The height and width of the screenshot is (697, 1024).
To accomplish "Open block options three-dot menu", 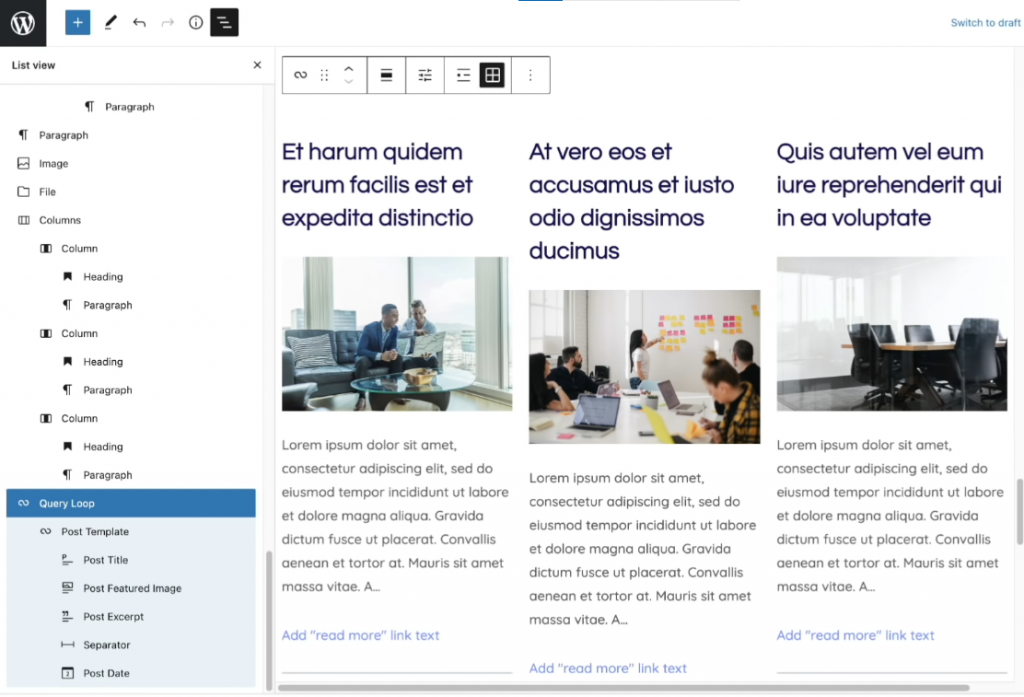I will [530, 75].
